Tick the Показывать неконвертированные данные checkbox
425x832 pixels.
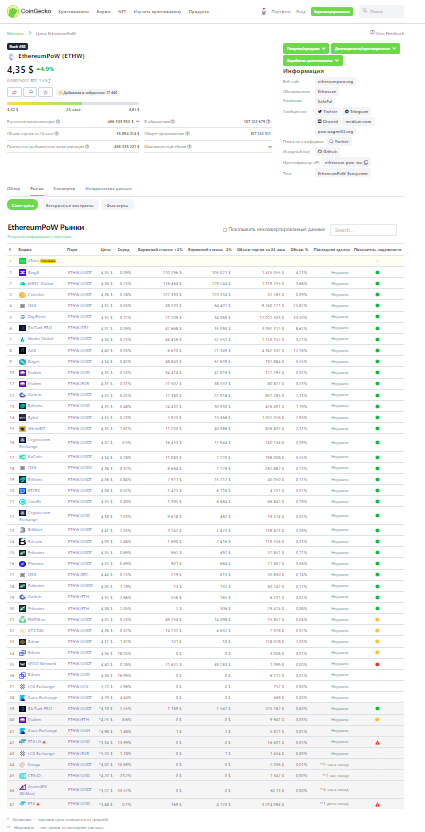coord(225,230)
